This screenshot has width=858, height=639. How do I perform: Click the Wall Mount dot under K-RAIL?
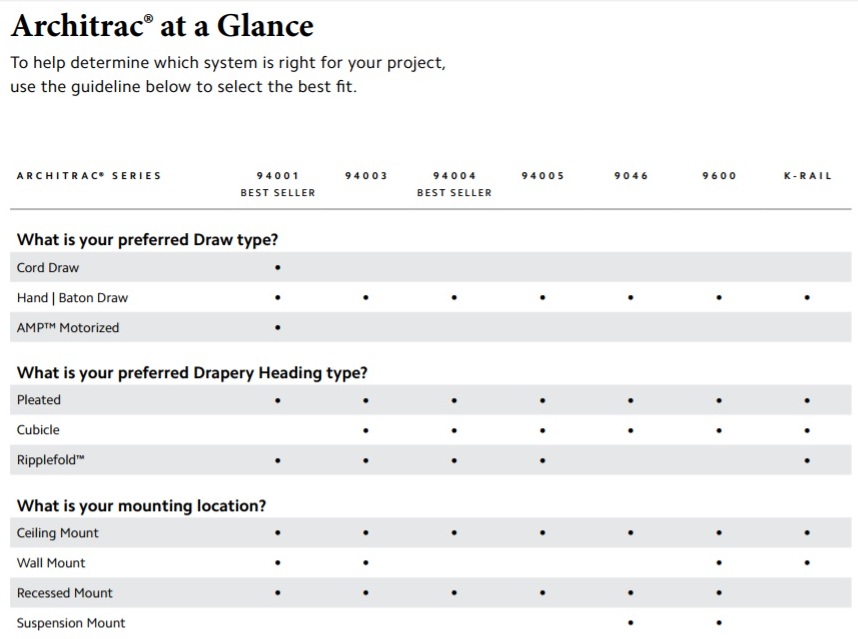807,563
